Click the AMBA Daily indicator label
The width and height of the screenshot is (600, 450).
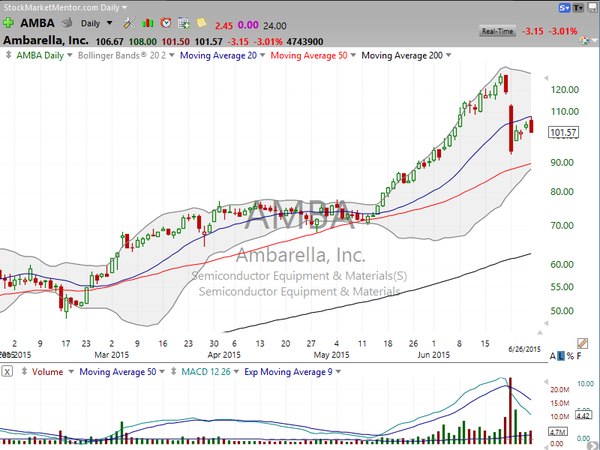[x=40, y=55]
